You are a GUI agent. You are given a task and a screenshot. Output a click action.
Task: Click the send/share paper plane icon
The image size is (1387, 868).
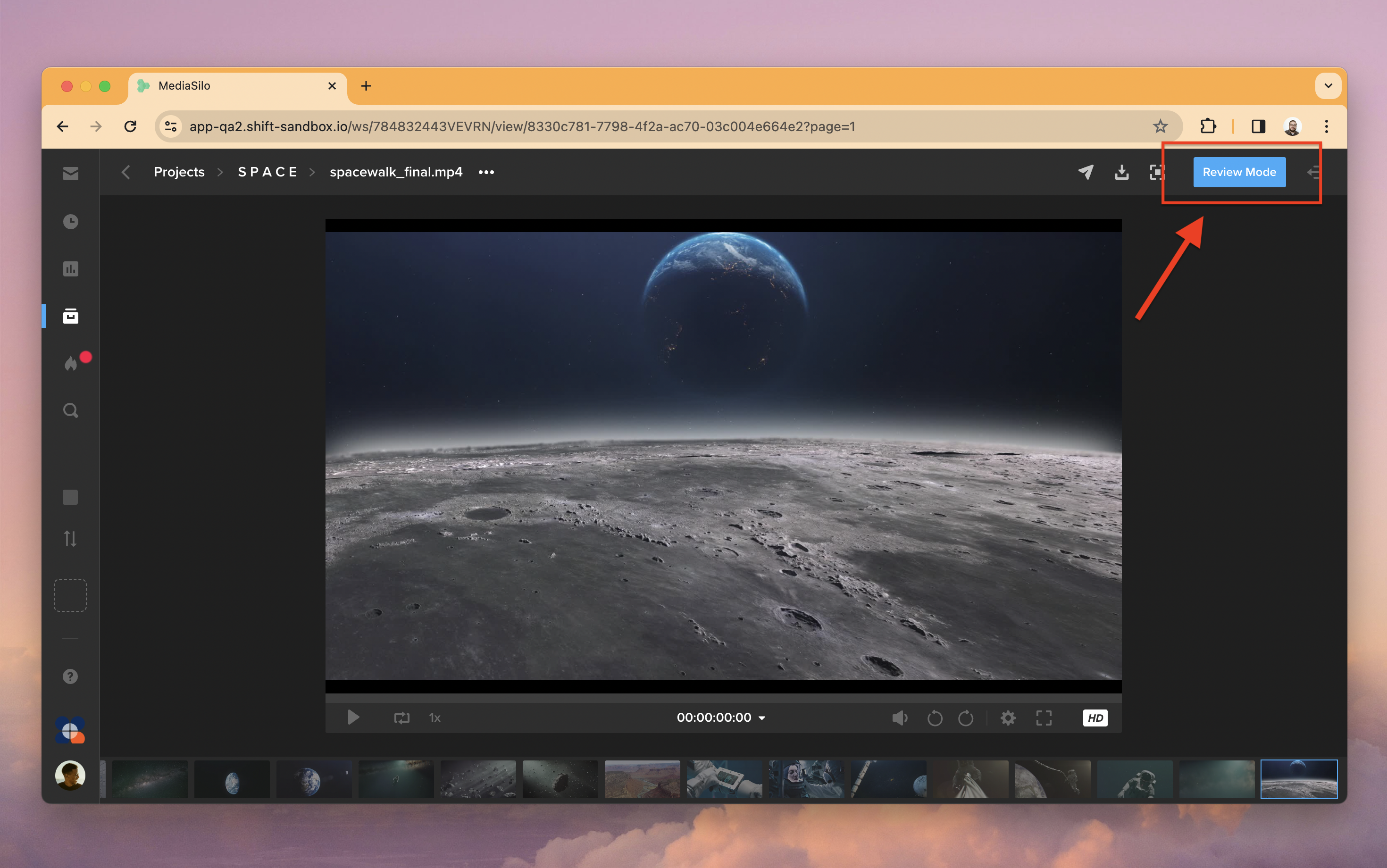click(x=1086, y=172)
